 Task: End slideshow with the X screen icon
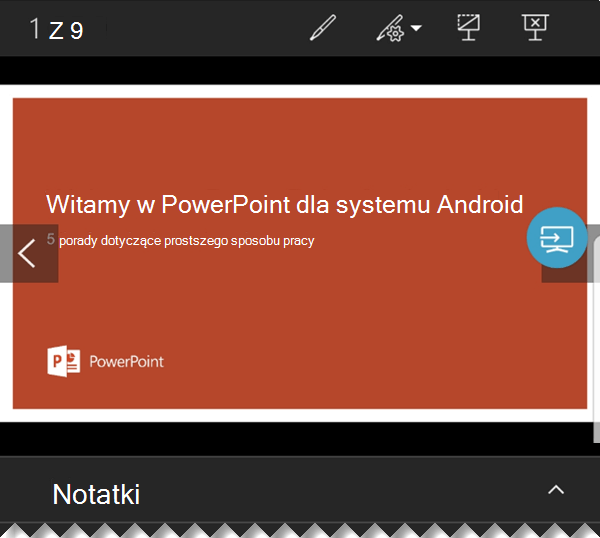coord(536,27)
